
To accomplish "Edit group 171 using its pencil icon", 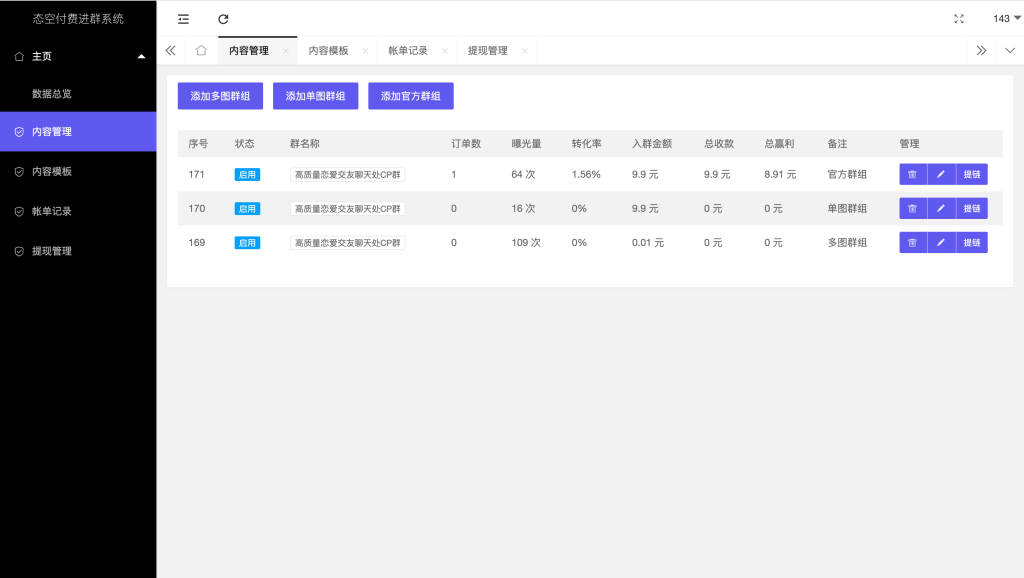I will click(x=941, y=173).
